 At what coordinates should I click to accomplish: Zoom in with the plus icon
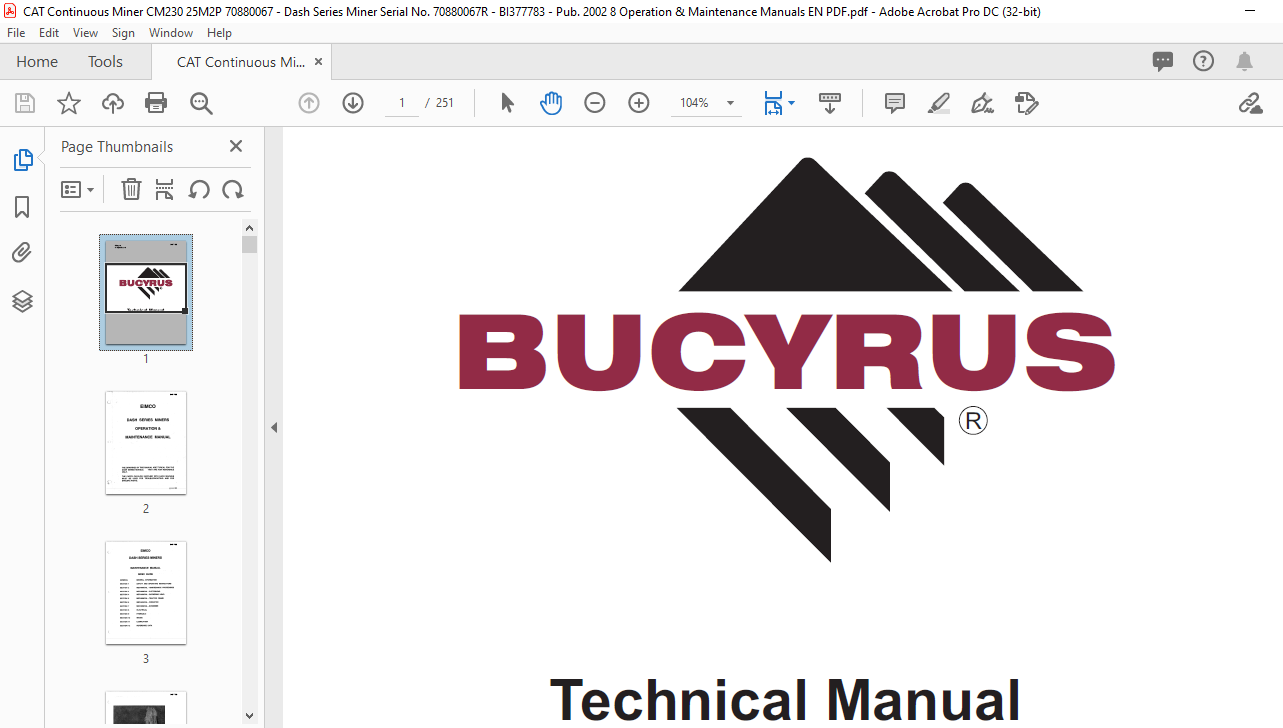coord(639,103)
